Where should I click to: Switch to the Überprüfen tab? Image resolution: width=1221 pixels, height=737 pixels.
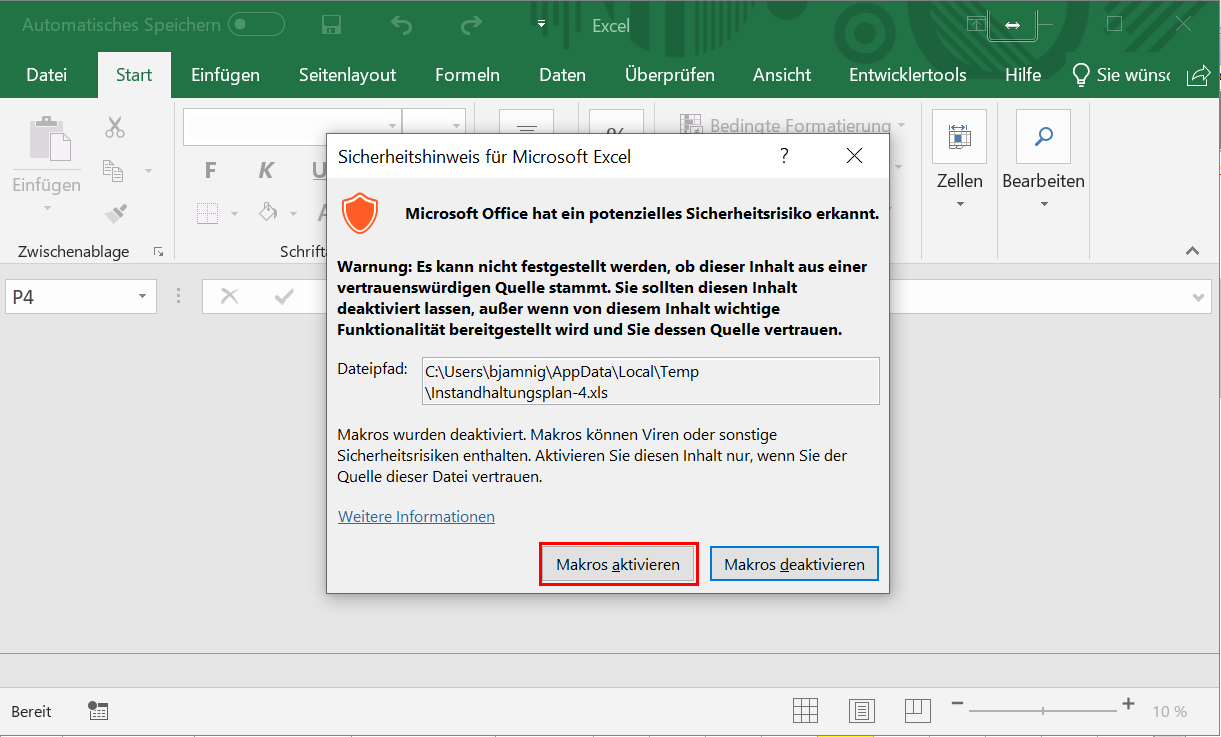(670, 75)
